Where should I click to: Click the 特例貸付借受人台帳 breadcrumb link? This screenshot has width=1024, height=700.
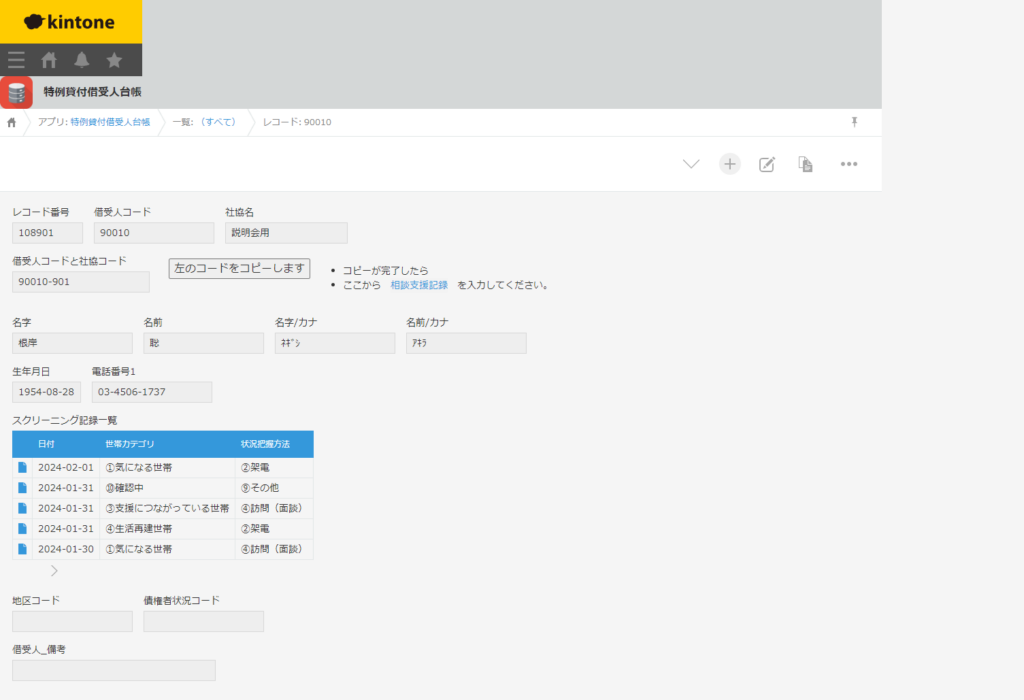110,122
